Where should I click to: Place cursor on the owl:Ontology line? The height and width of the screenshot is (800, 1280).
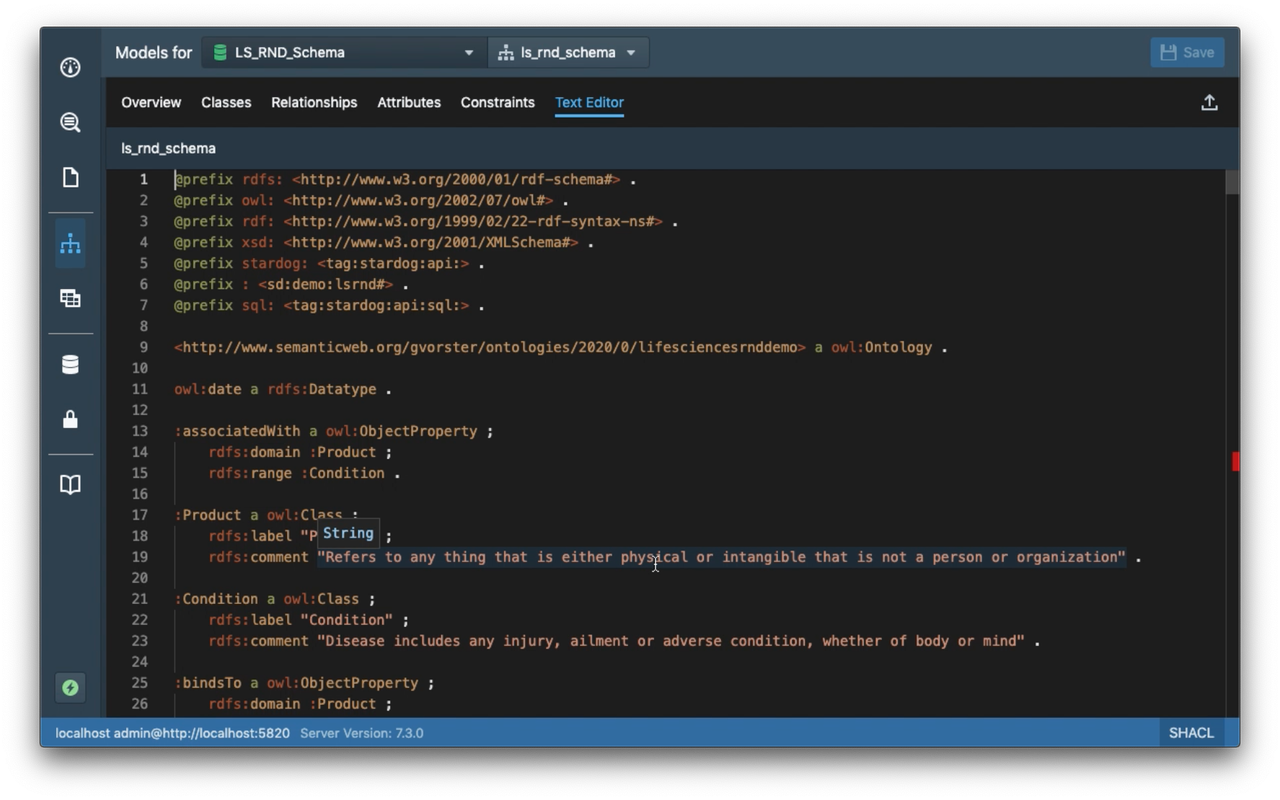(x=560, y=348)
